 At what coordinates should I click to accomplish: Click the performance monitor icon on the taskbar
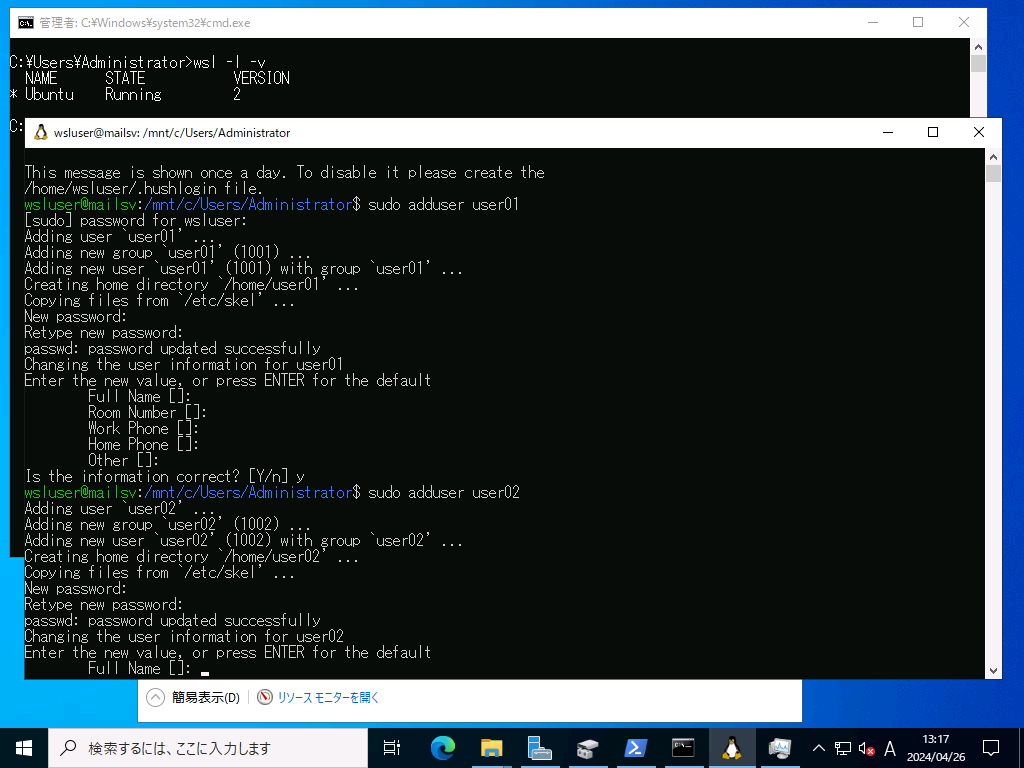click(x=780, y=747)
